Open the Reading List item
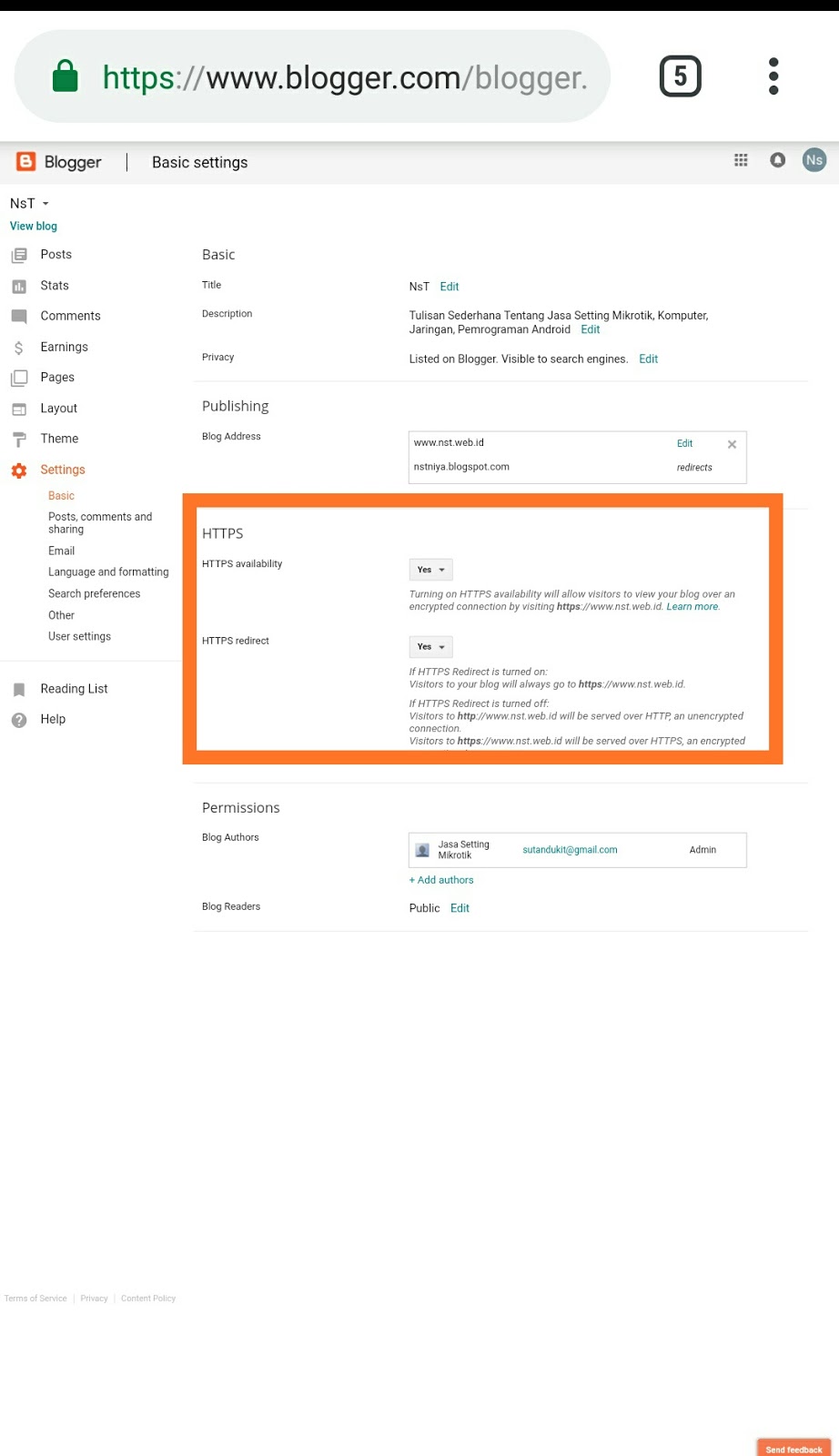This screenshot has height=1456, width=839. (x=74, y=689)
